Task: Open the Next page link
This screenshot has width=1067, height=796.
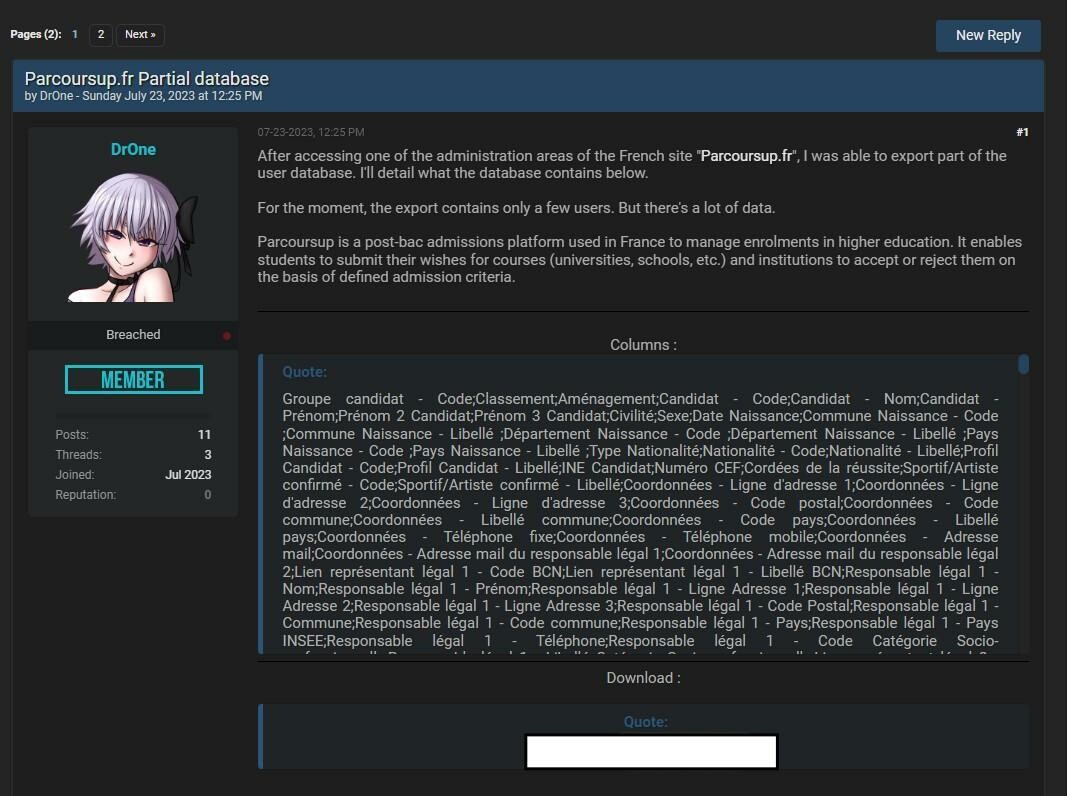Action: [140, 34]
